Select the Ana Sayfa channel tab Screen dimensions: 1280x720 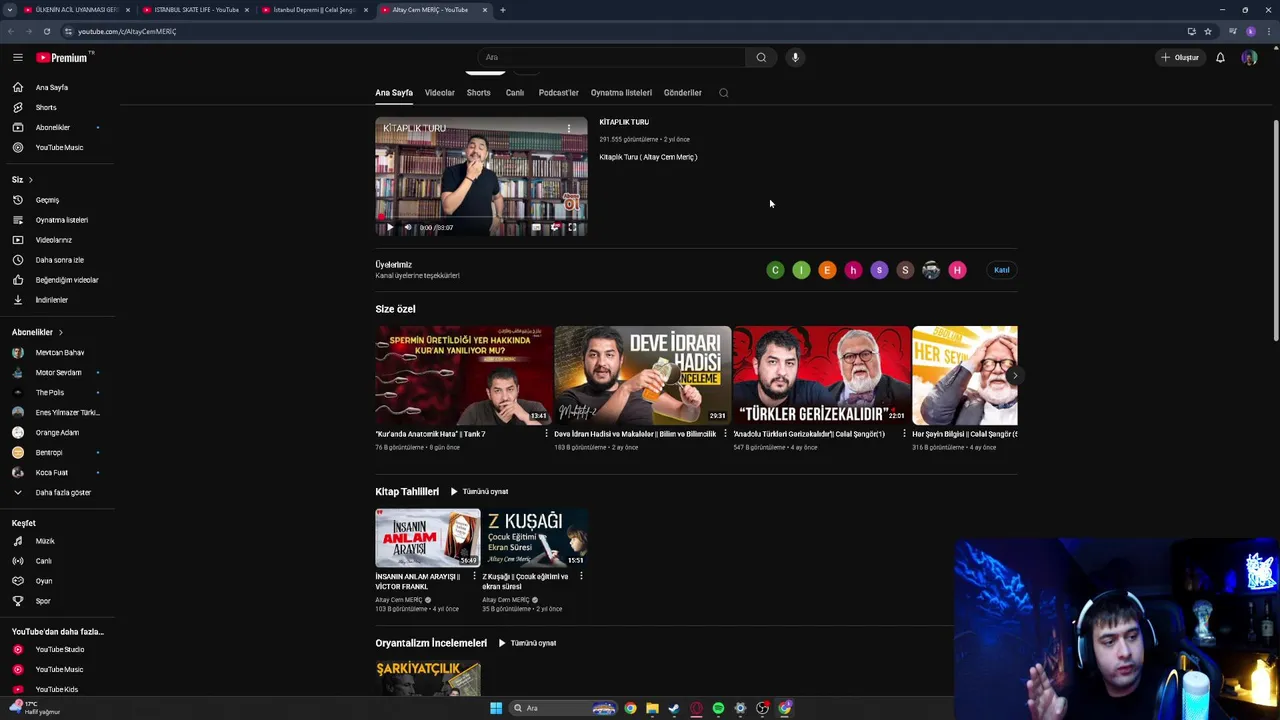(x=394, y=93)
